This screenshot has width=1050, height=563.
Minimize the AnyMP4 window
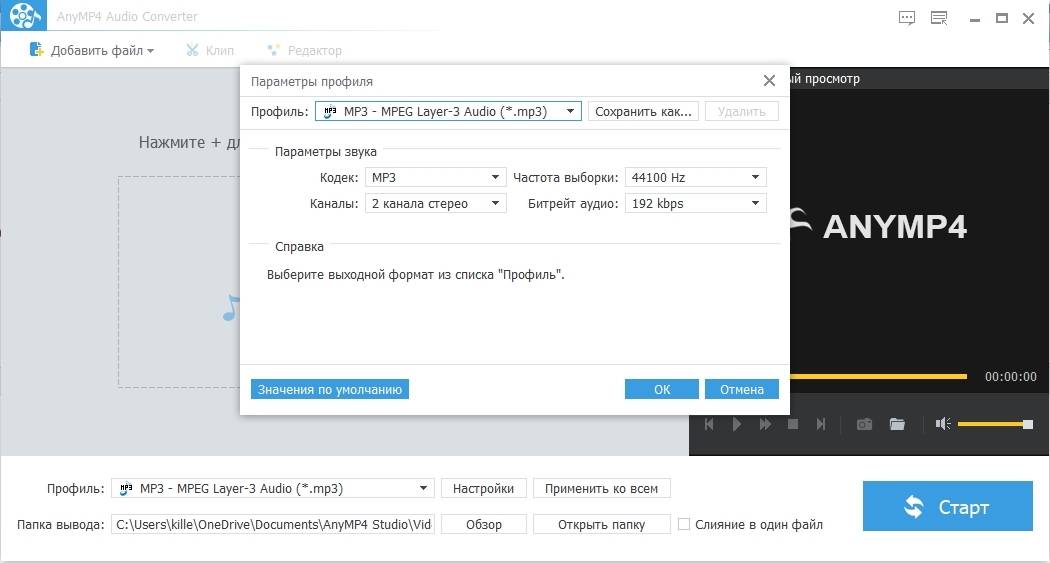tap(974, 19)
